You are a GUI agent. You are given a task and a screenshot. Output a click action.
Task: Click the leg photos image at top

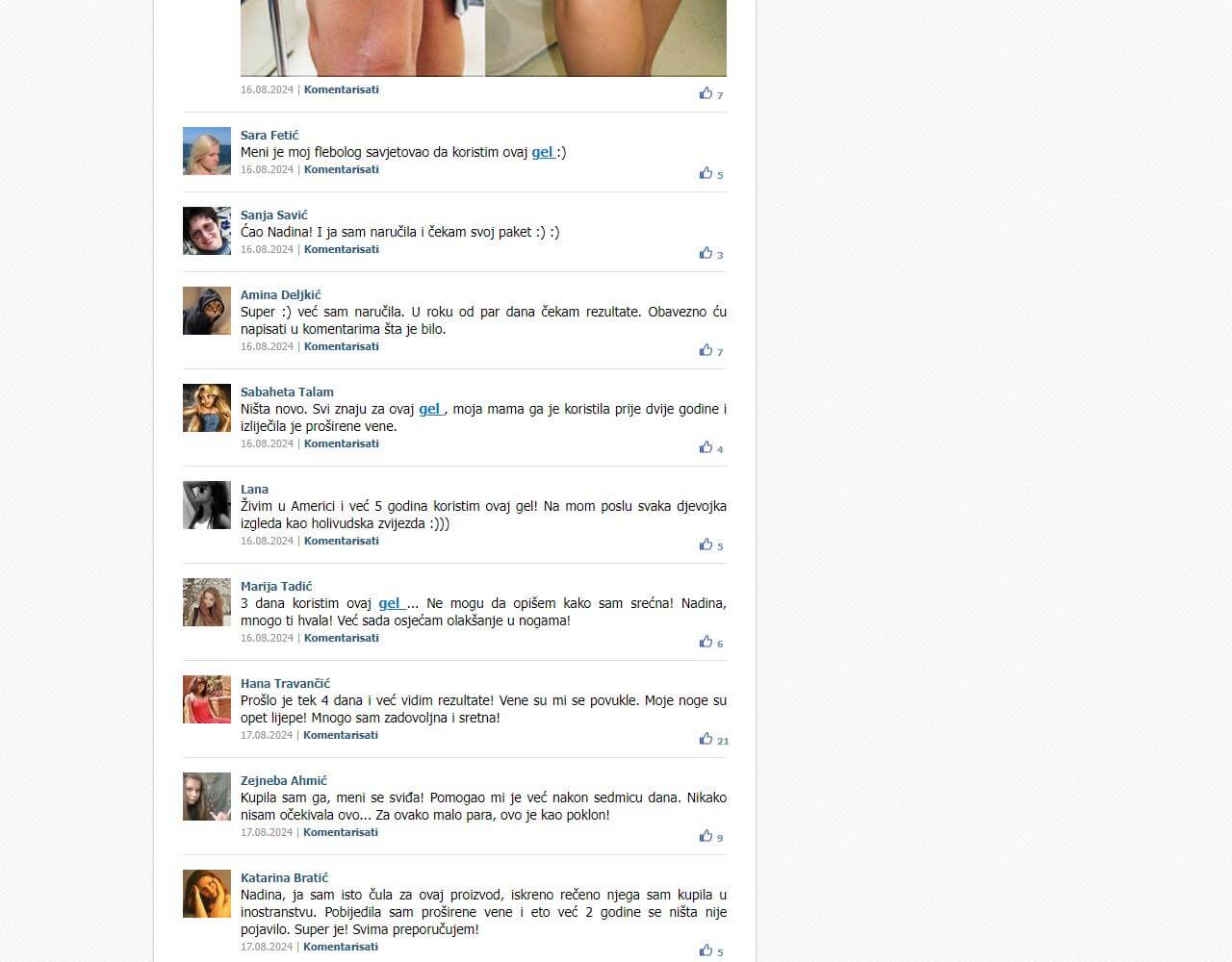coord(483,38)
